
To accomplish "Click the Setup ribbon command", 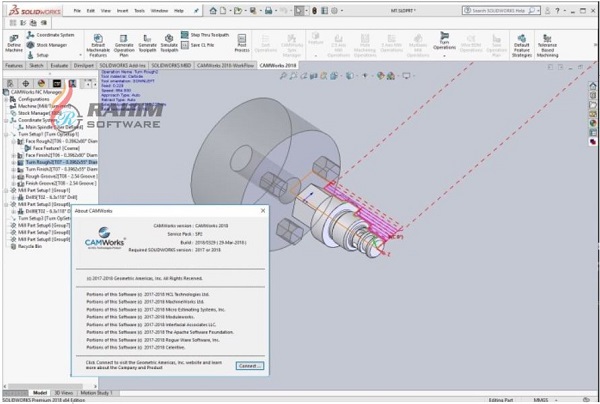I will click(x=38, y=55).
